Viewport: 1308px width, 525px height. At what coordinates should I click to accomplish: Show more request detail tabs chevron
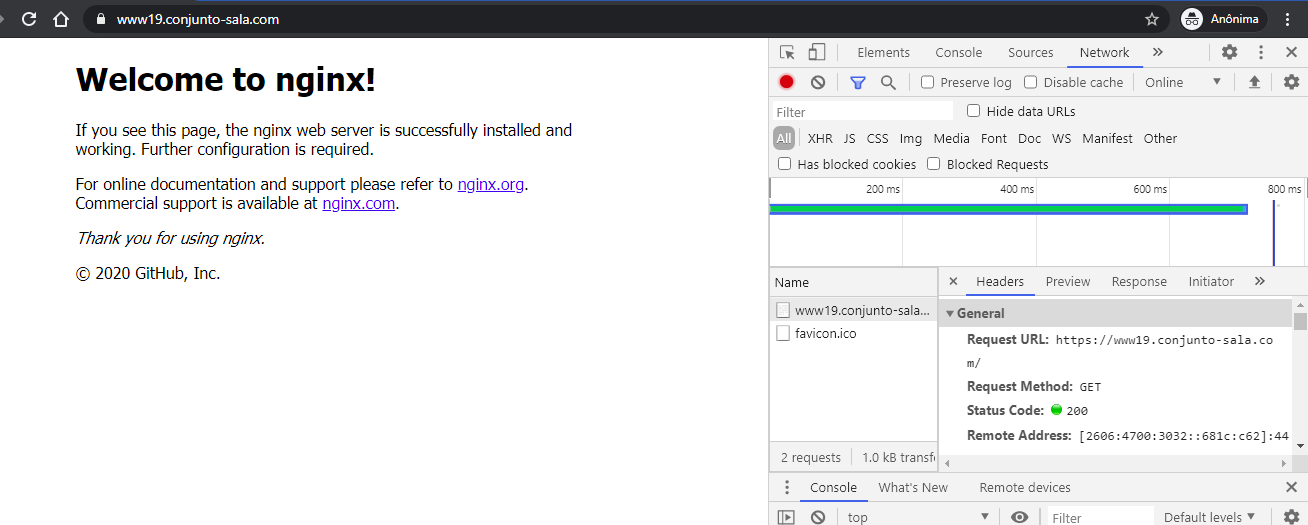(x=1259, y=282)
